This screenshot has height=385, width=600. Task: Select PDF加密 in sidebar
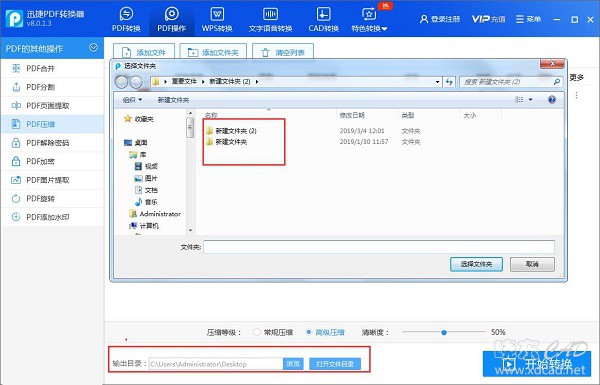pyautogui.click(x=52, y=162)
